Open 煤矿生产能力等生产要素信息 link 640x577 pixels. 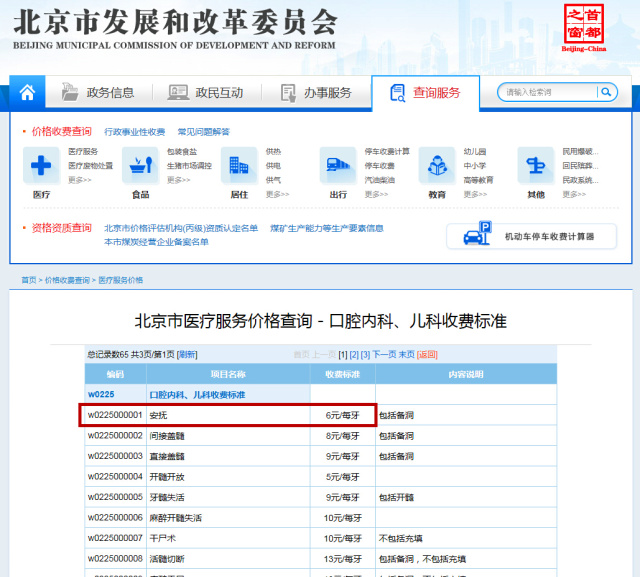(327, 228)
